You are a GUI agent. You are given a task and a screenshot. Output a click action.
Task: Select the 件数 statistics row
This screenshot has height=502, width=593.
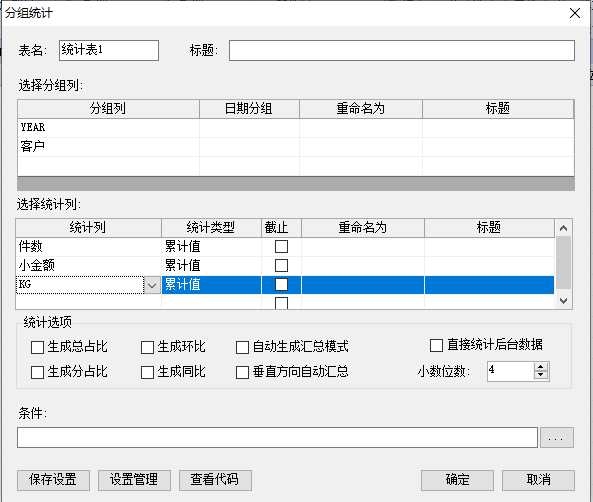(285, 247)
